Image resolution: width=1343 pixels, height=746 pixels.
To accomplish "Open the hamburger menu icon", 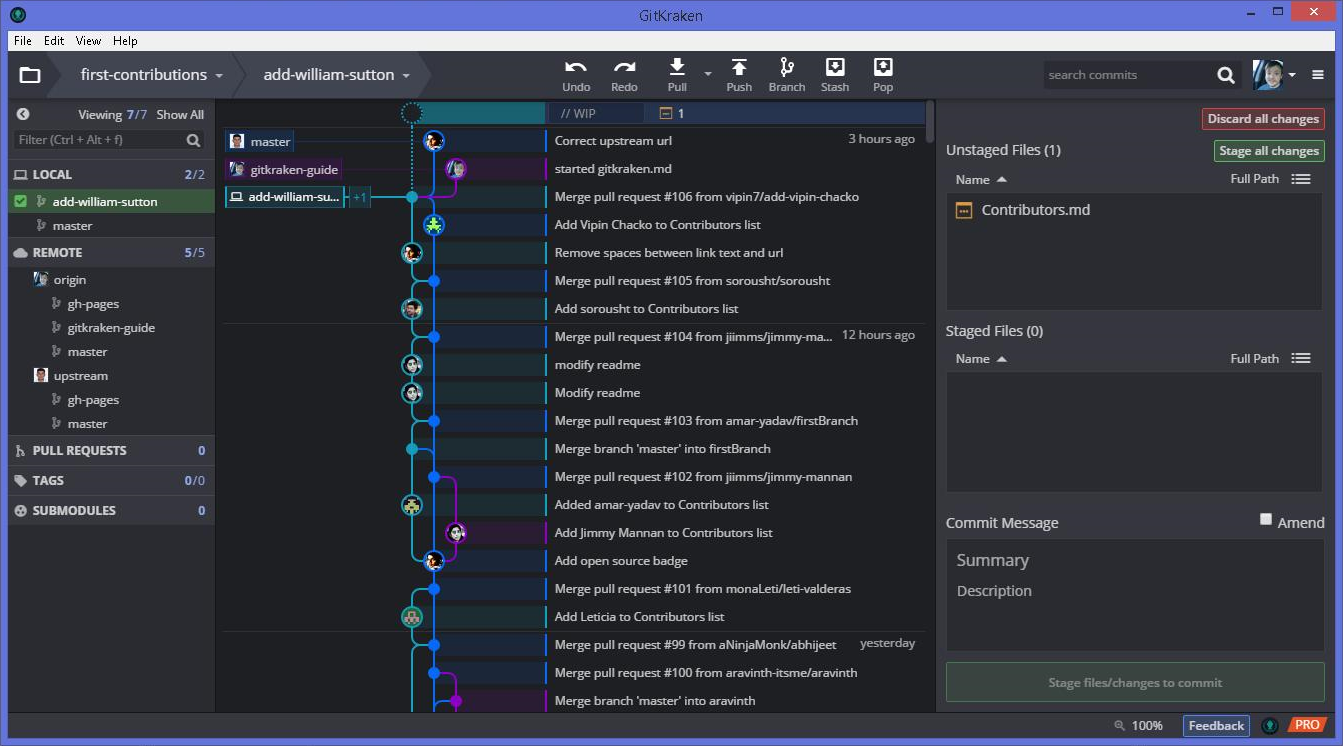I will tap(1317, 75).
